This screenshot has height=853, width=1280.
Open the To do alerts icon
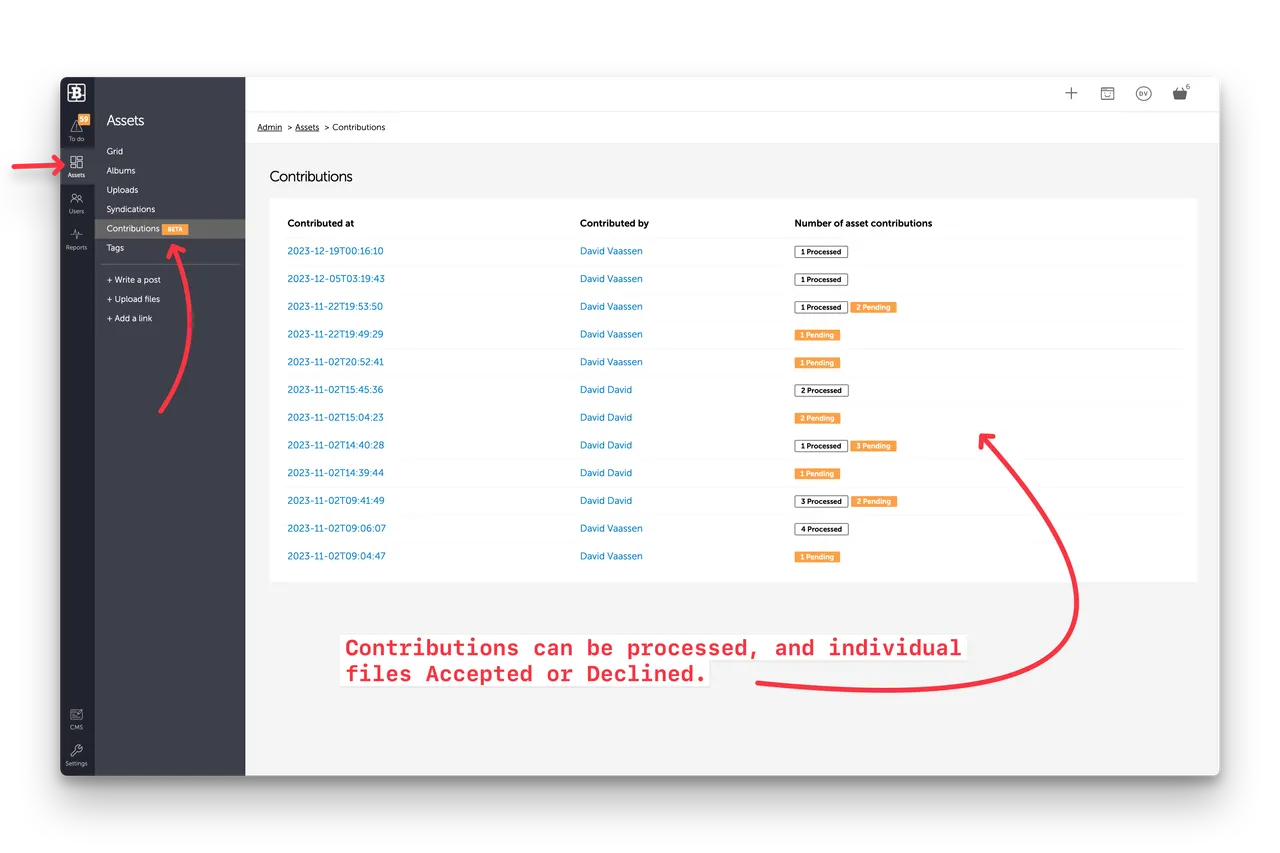coord(76,128)
